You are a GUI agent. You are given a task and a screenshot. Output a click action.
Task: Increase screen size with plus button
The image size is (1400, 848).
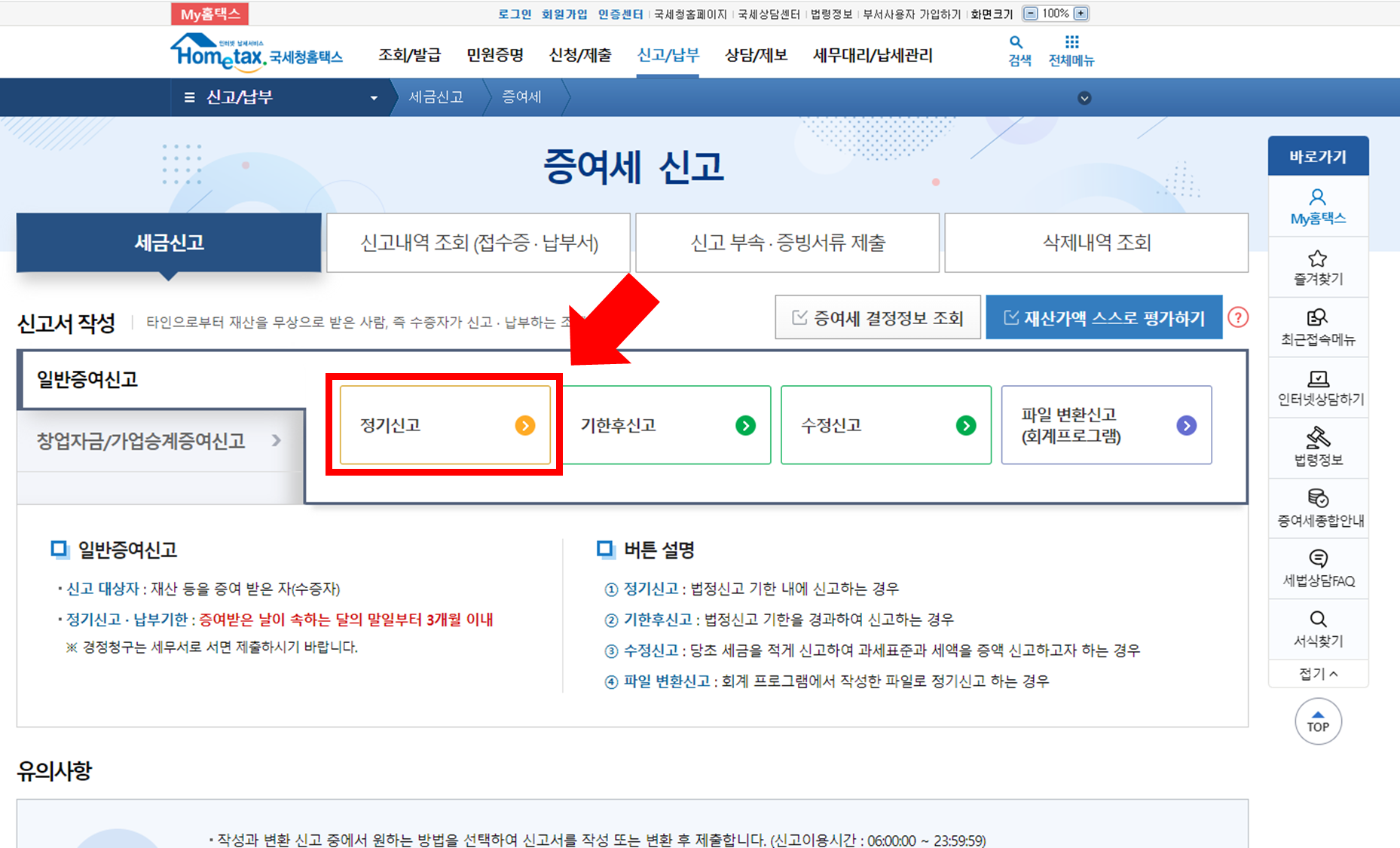pyautogui.click(x=1081, y=14)
